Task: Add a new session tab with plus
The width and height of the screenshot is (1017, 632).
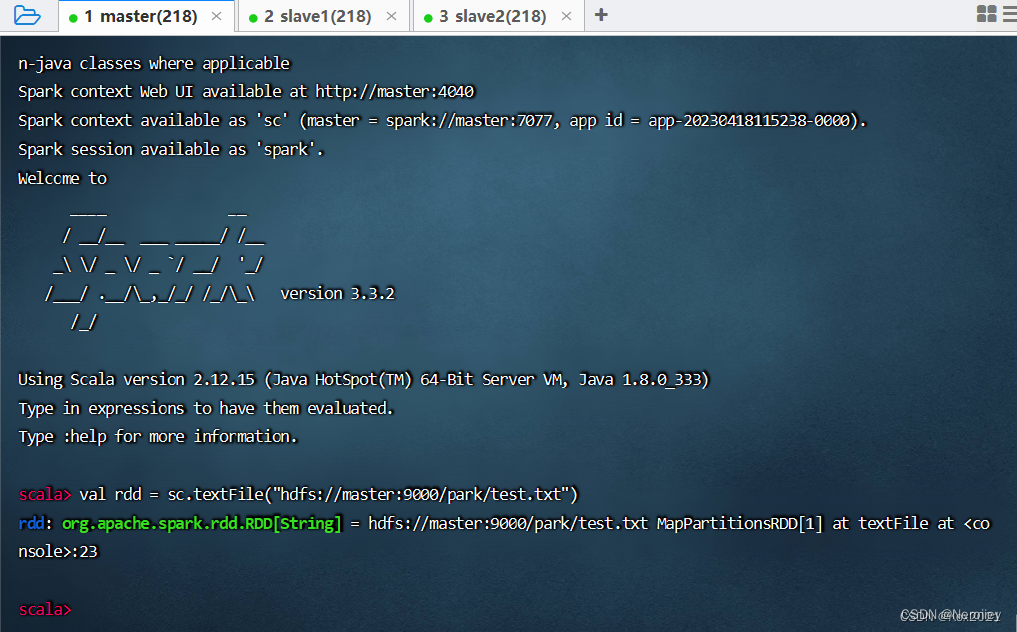Action: tap(601, 14)
